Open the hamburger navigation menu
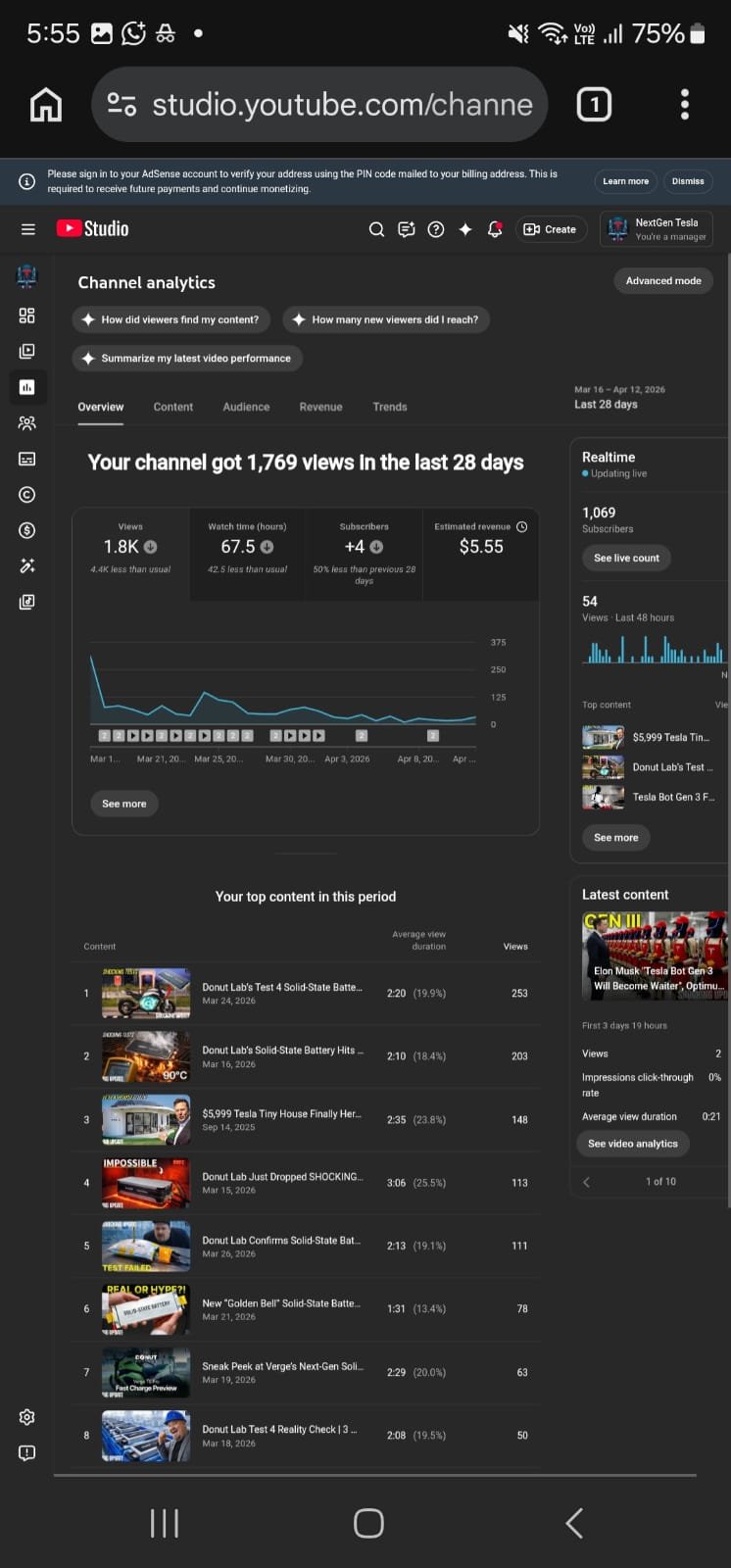731x1568 pixels. point(27,229)
